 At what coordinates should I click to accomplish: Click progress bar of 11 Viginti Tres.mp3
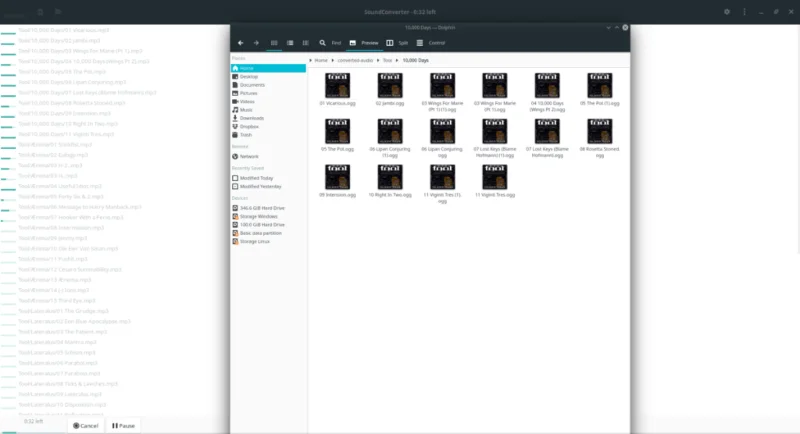[x=8, y=138]
